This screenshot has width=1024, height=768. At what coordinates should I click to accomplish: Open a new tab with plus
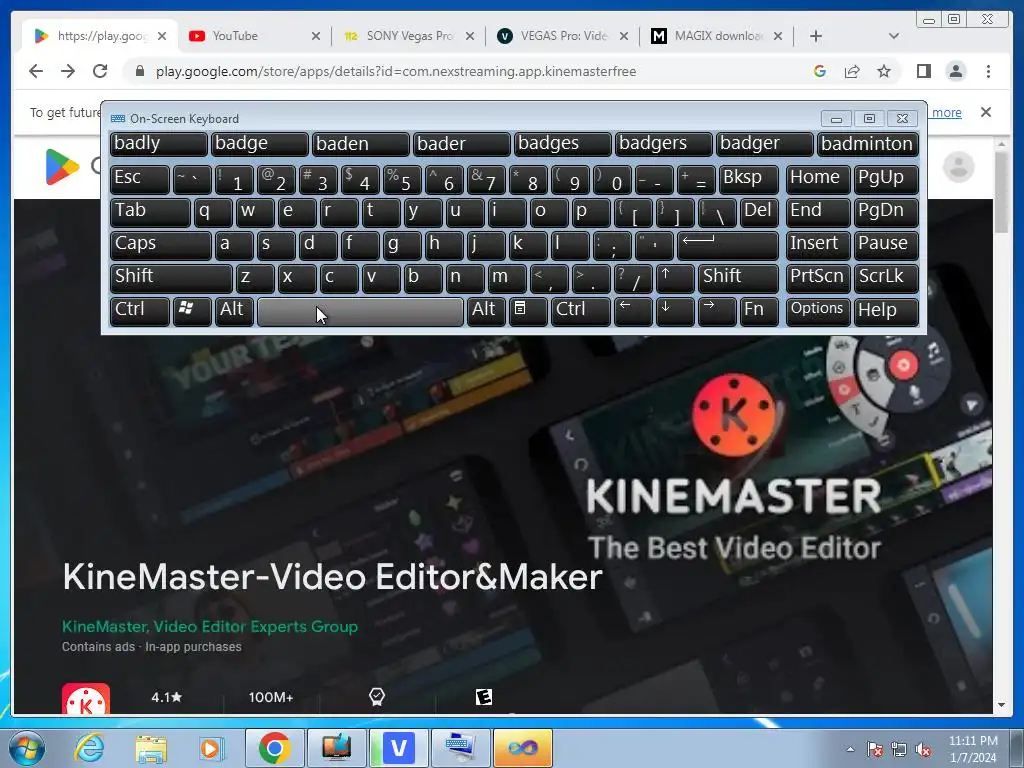point(816,36)
